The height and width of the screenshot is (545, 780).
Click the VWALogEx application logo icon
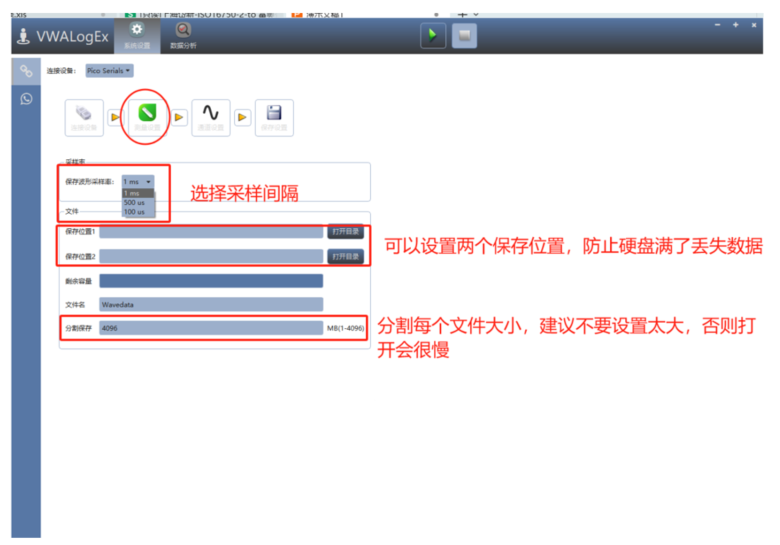point(23,37)
